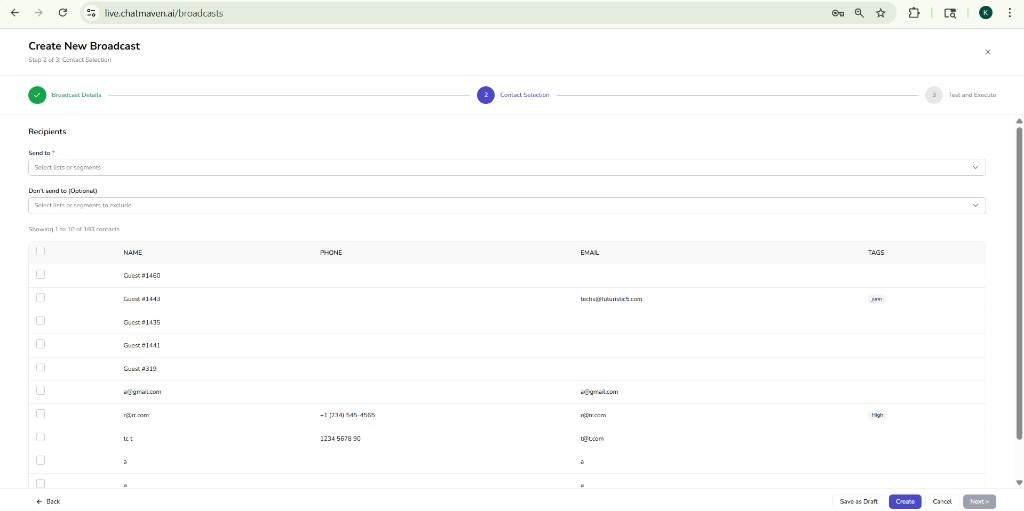Expand the Don't send to chevron arrow
This screenshot has width=1024, height=511.
pos(975,205)
